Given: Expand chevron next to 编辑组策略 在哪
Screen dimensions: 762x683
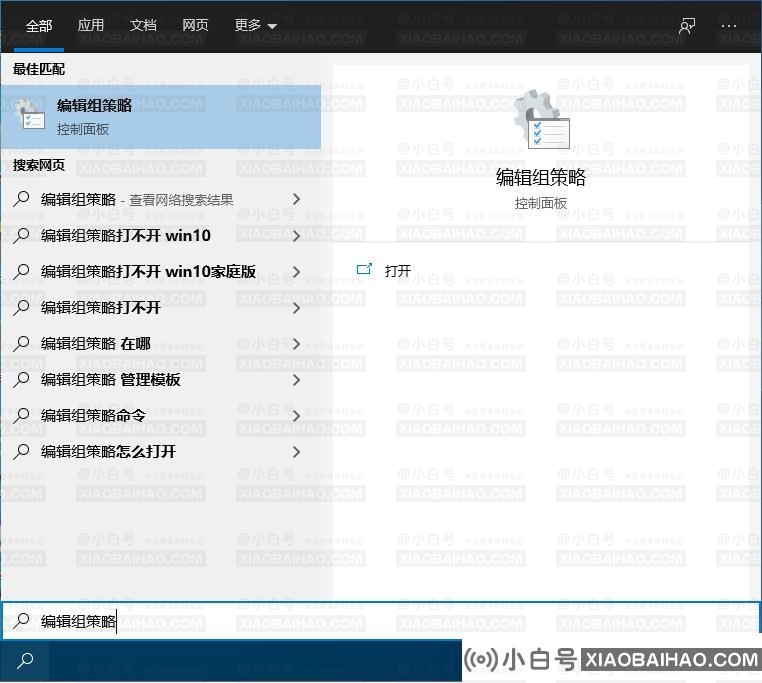Looking at the screenshot, I should (296, 344).
